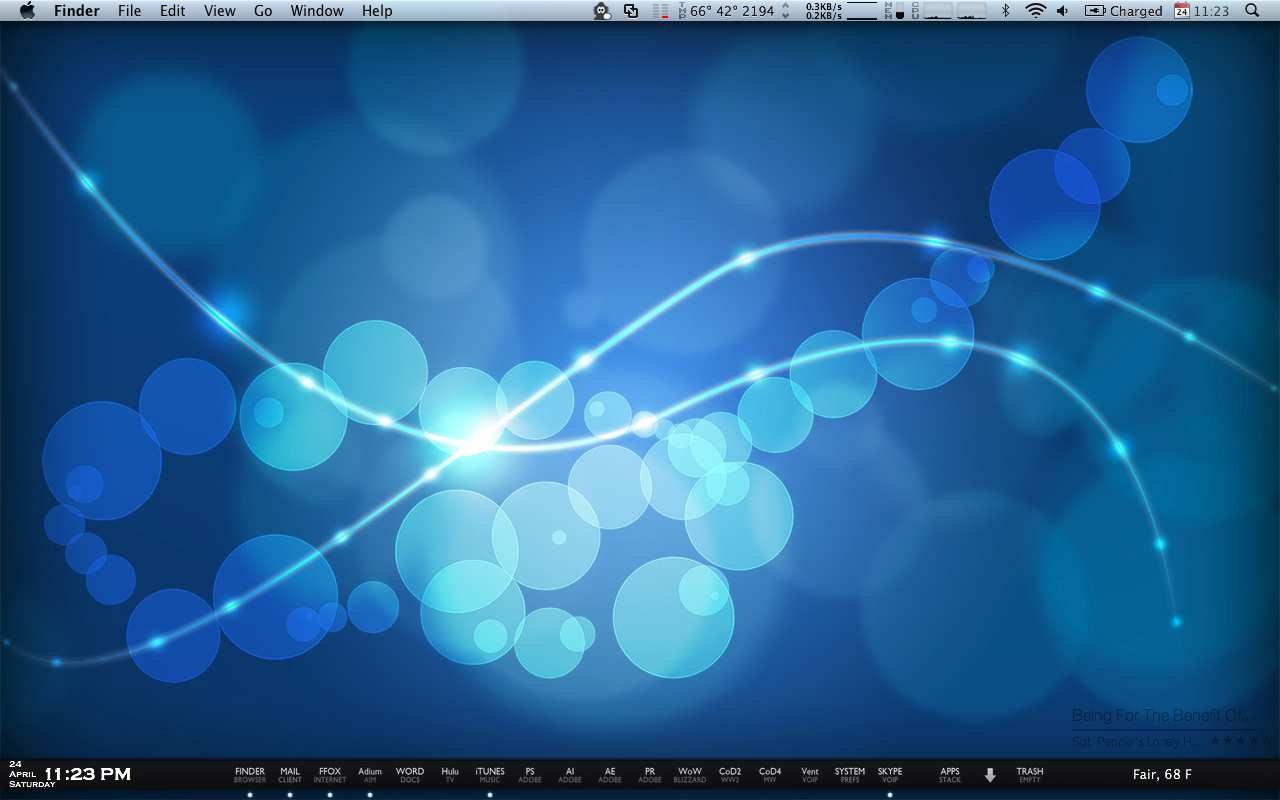1280x800 pixels.
Task: Open the MEM memory usage indicator
Action: pyautogui.click(x=894, y=11)
